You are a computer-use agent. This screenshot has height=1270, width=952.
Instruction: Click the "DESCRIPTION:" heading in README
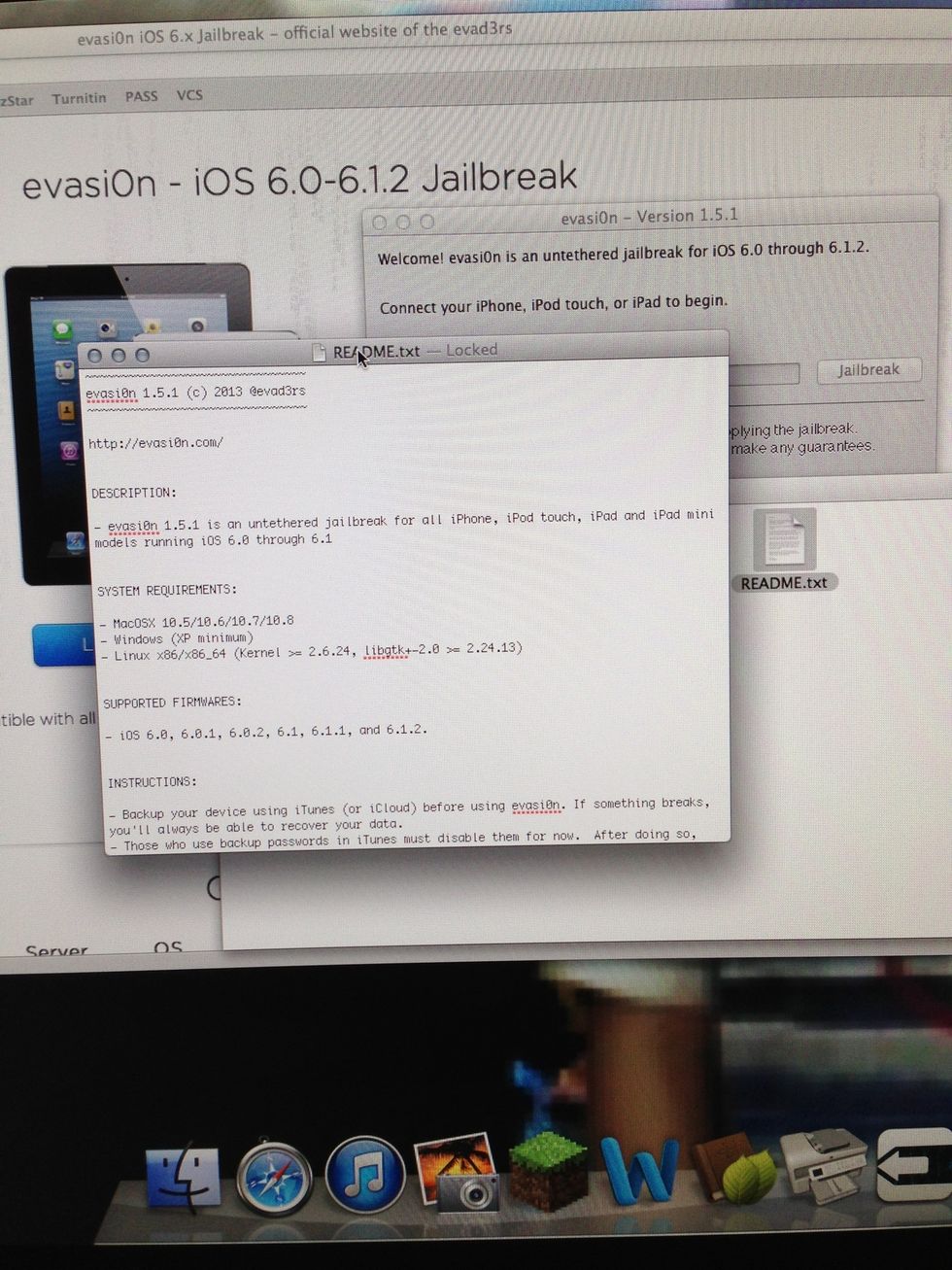pos(134,493)
